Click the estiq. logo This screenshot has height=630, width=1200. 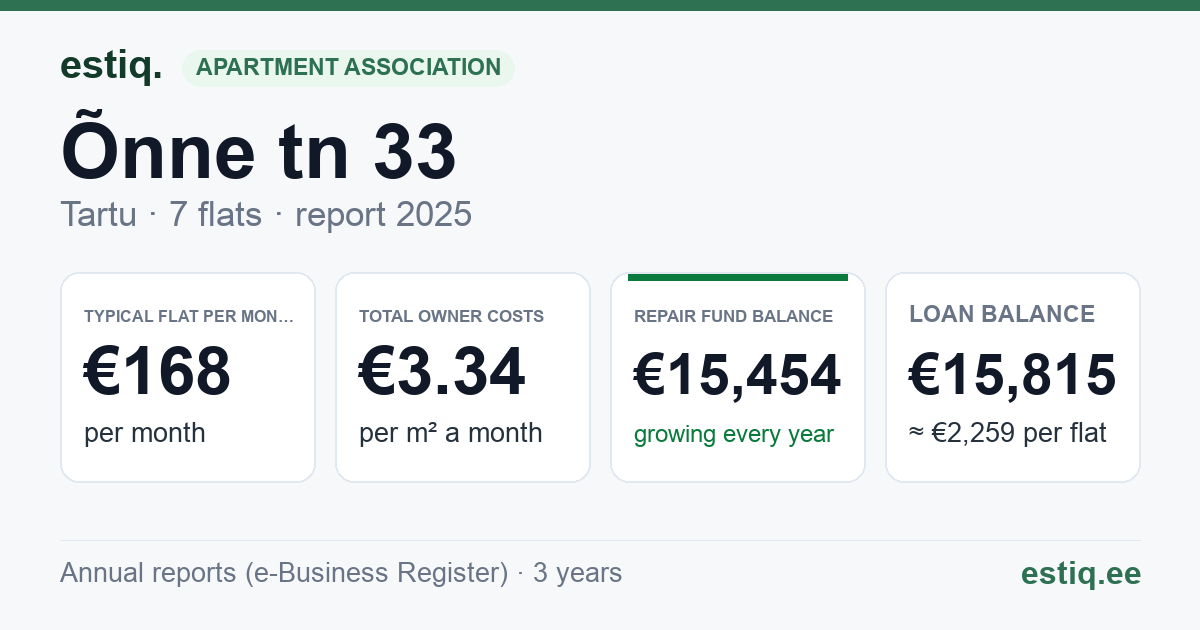(111, 66)
